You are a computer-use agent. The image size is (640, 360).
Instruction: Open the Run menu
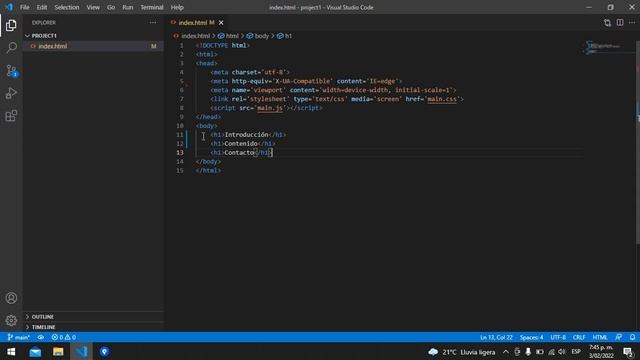coord(128,7)
